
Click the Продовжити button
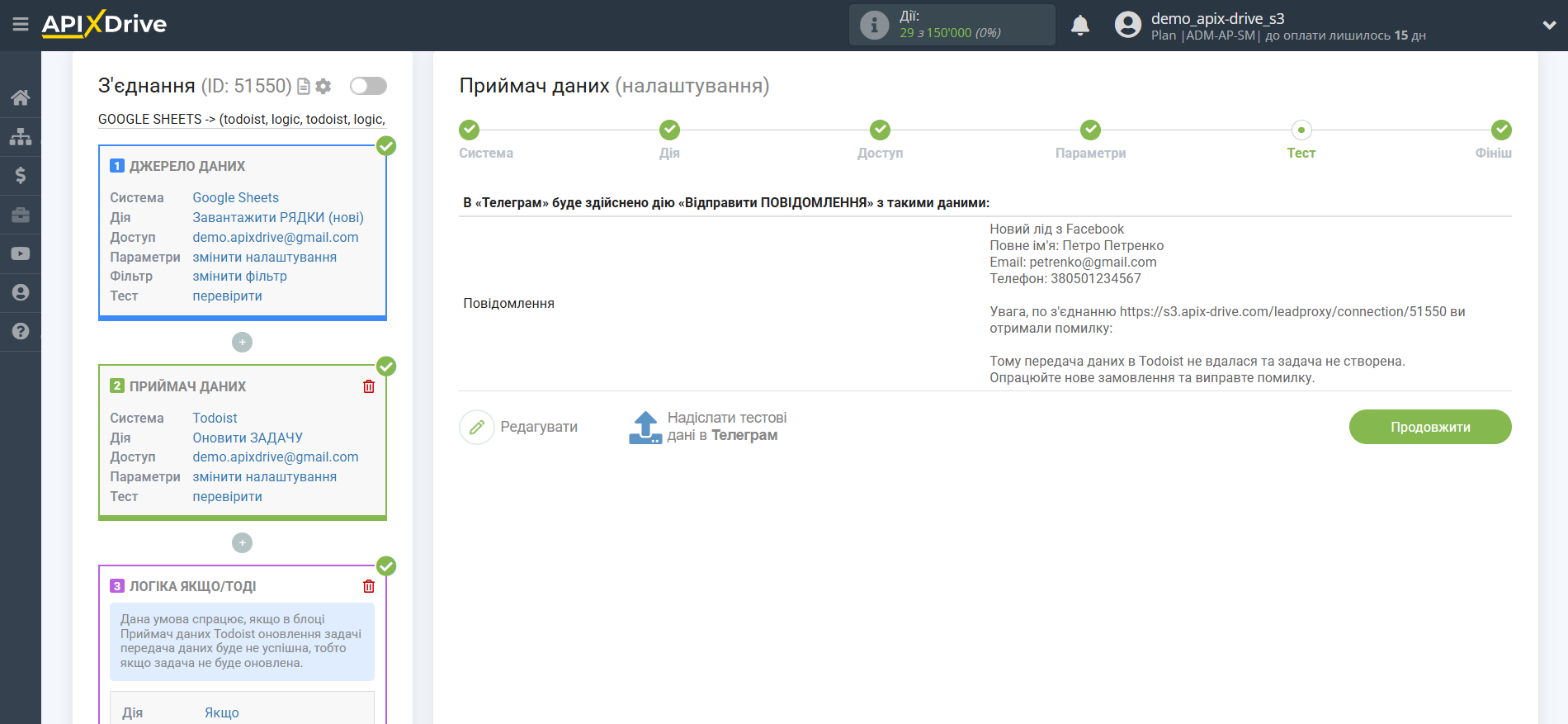point(1430,427)
